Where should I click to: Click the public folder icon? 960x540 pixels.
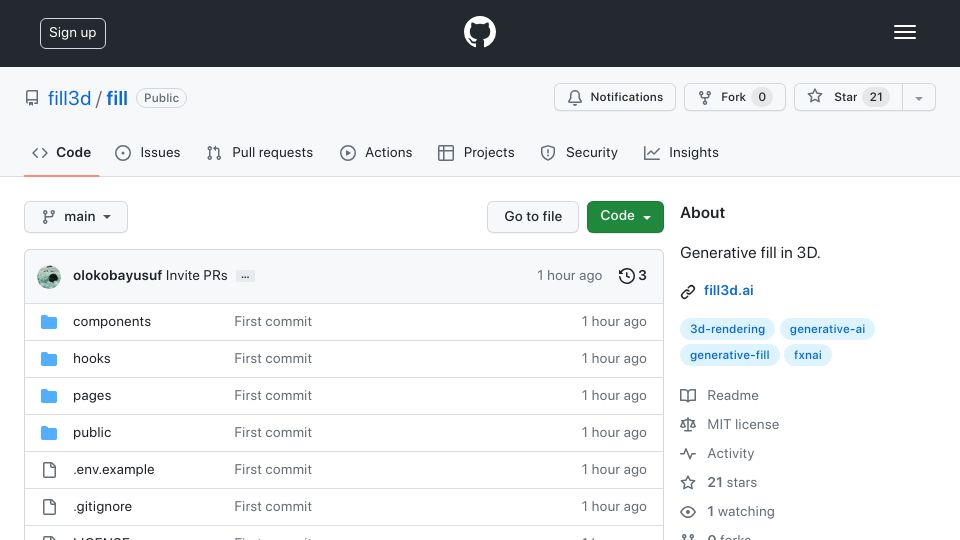[49, 433]
